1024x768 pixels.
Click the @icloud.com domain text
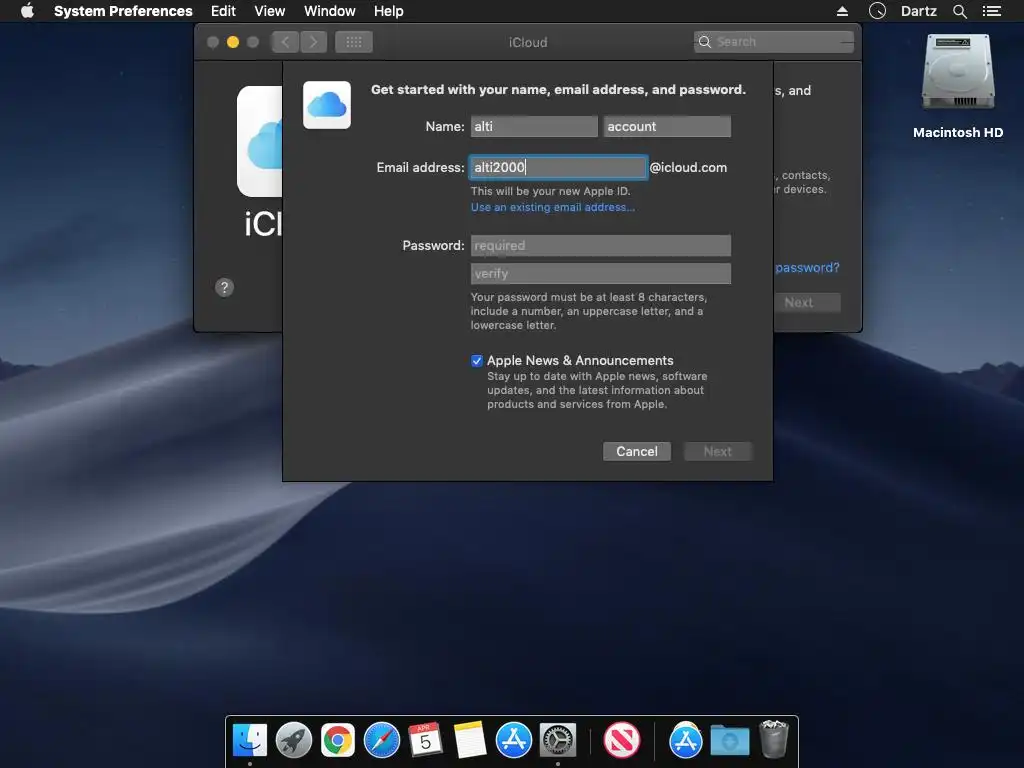688,167
